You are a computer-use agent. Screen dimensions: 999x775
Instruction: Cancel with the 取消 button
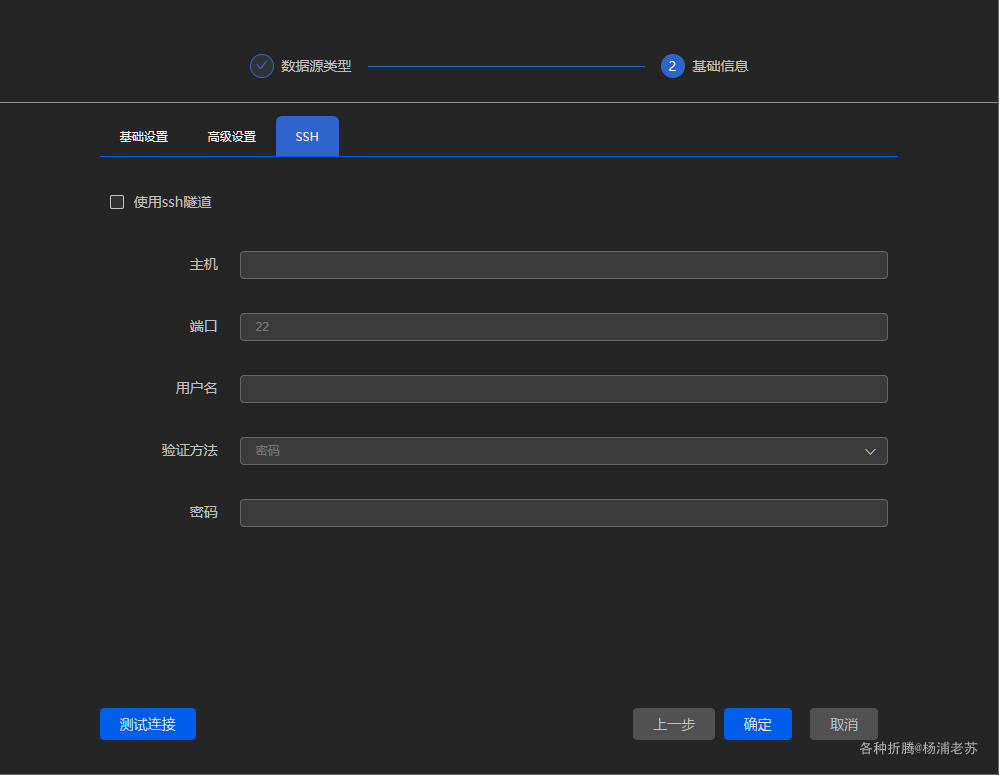pyautogui.click(x=844, y=724)
